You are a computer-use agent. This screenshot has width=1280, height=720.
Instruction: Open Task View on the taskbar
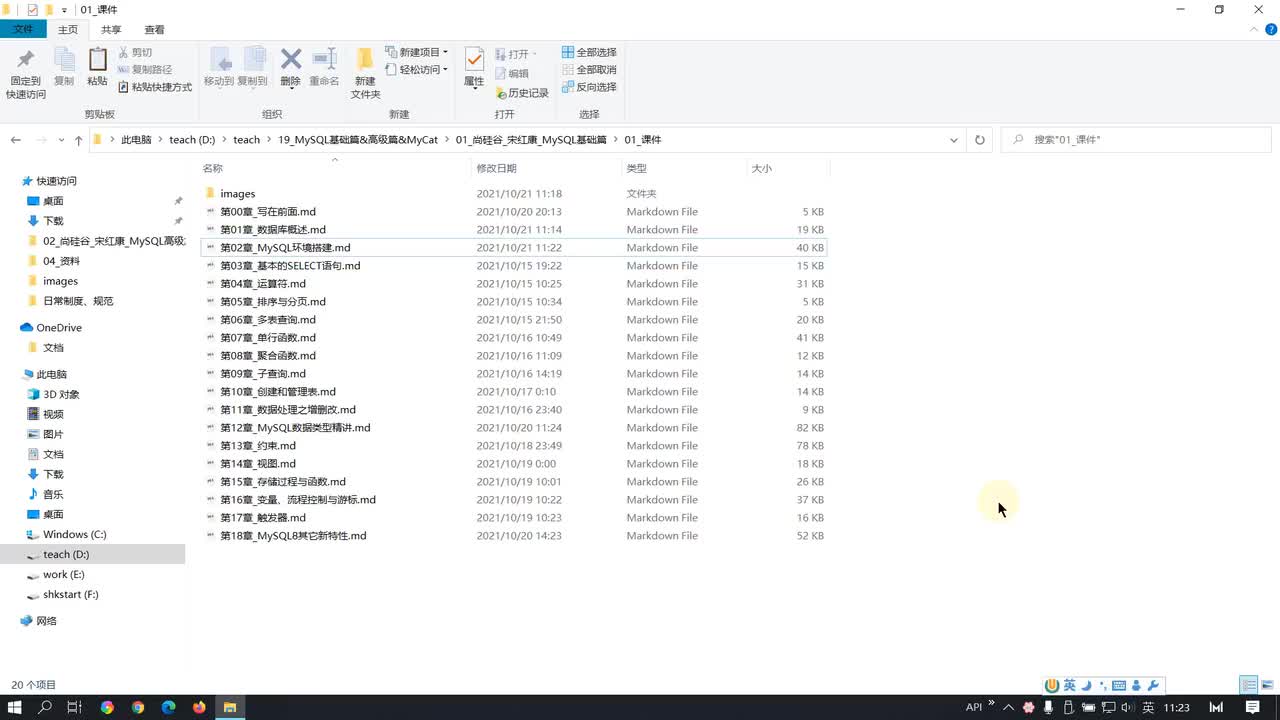[74, 707]
